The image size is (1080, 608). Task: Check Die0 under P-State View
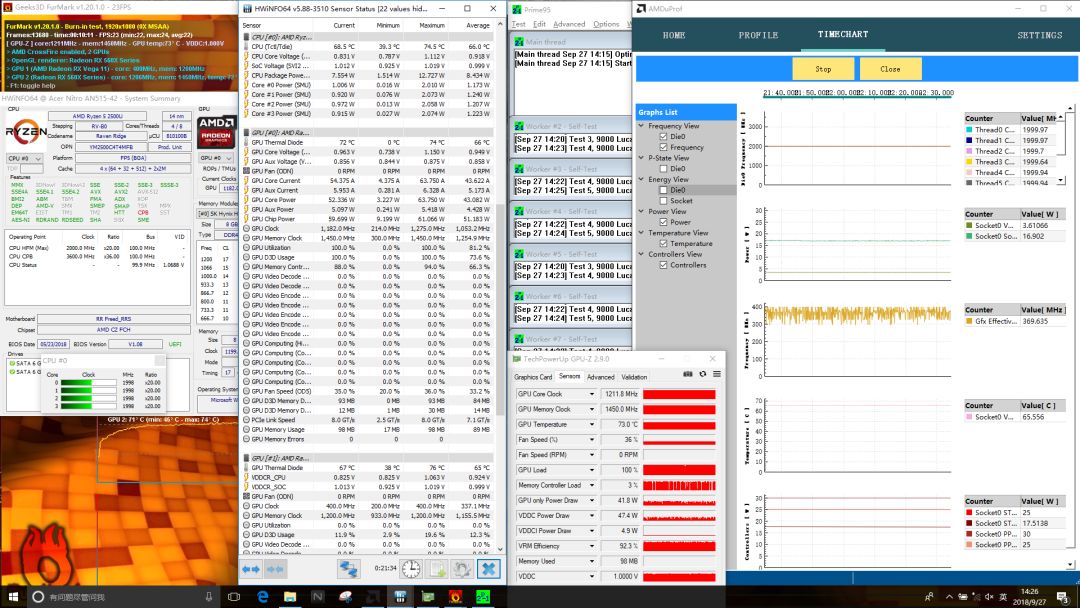[x=663, y=169]
